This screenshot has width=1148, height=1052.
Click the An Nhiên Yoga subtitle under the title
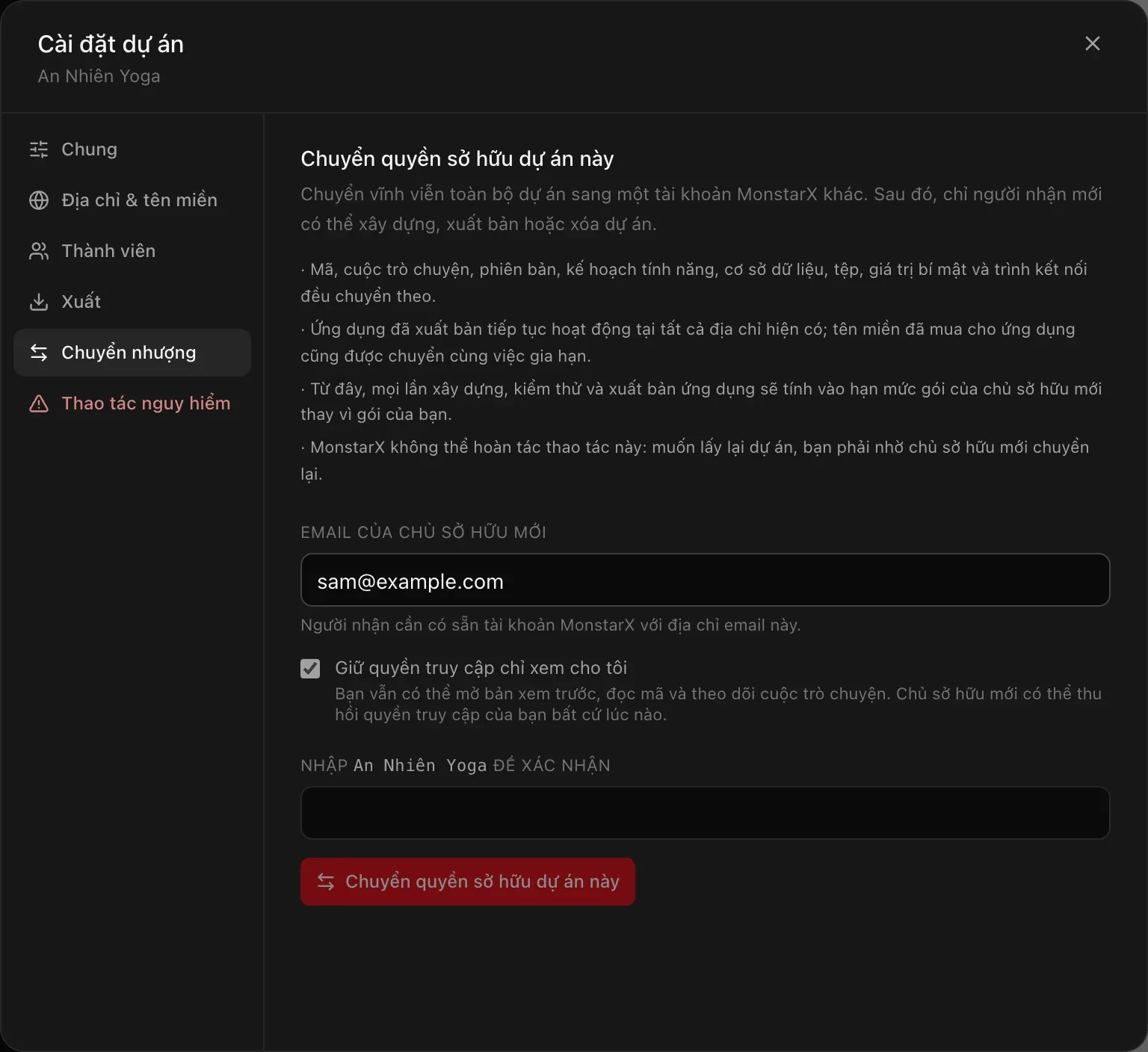(x=99, y=76)
